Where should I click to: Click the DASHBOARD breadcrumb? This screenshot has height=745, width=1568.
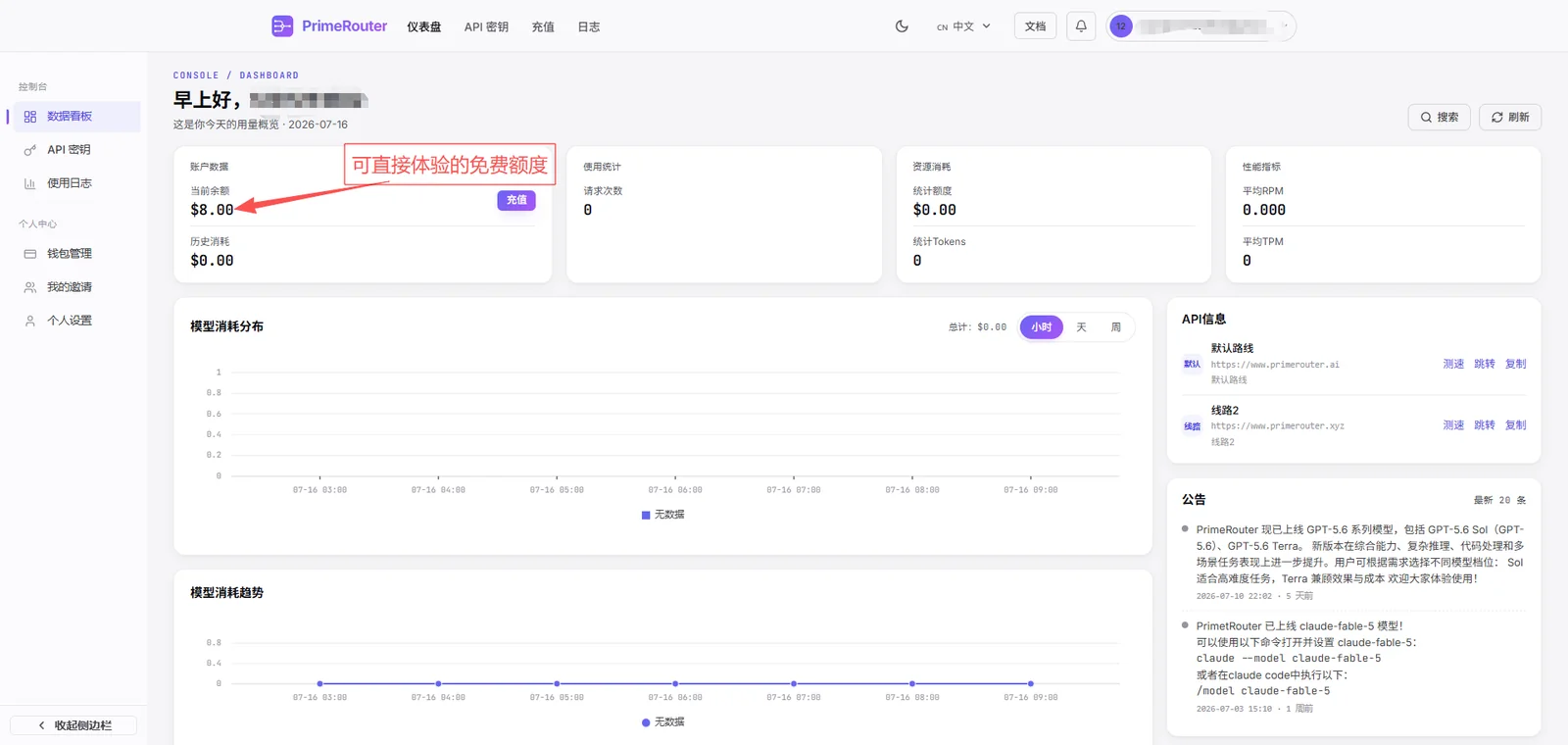pyautogui.click(x=269, y=75)
